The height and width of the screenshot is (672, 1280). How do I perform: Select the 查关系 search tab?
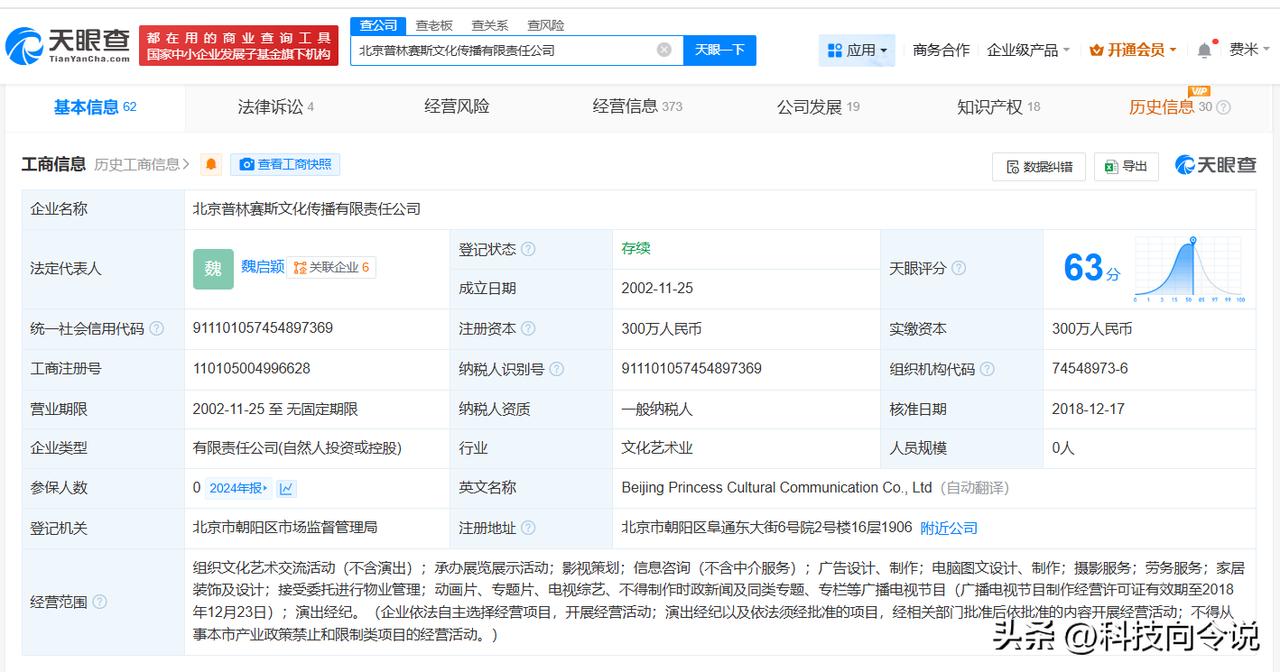pos(490,25)
